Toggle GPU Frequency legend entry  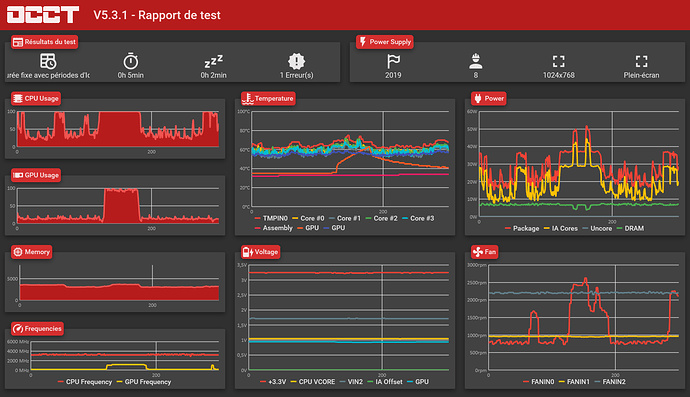tap(143, 382)
